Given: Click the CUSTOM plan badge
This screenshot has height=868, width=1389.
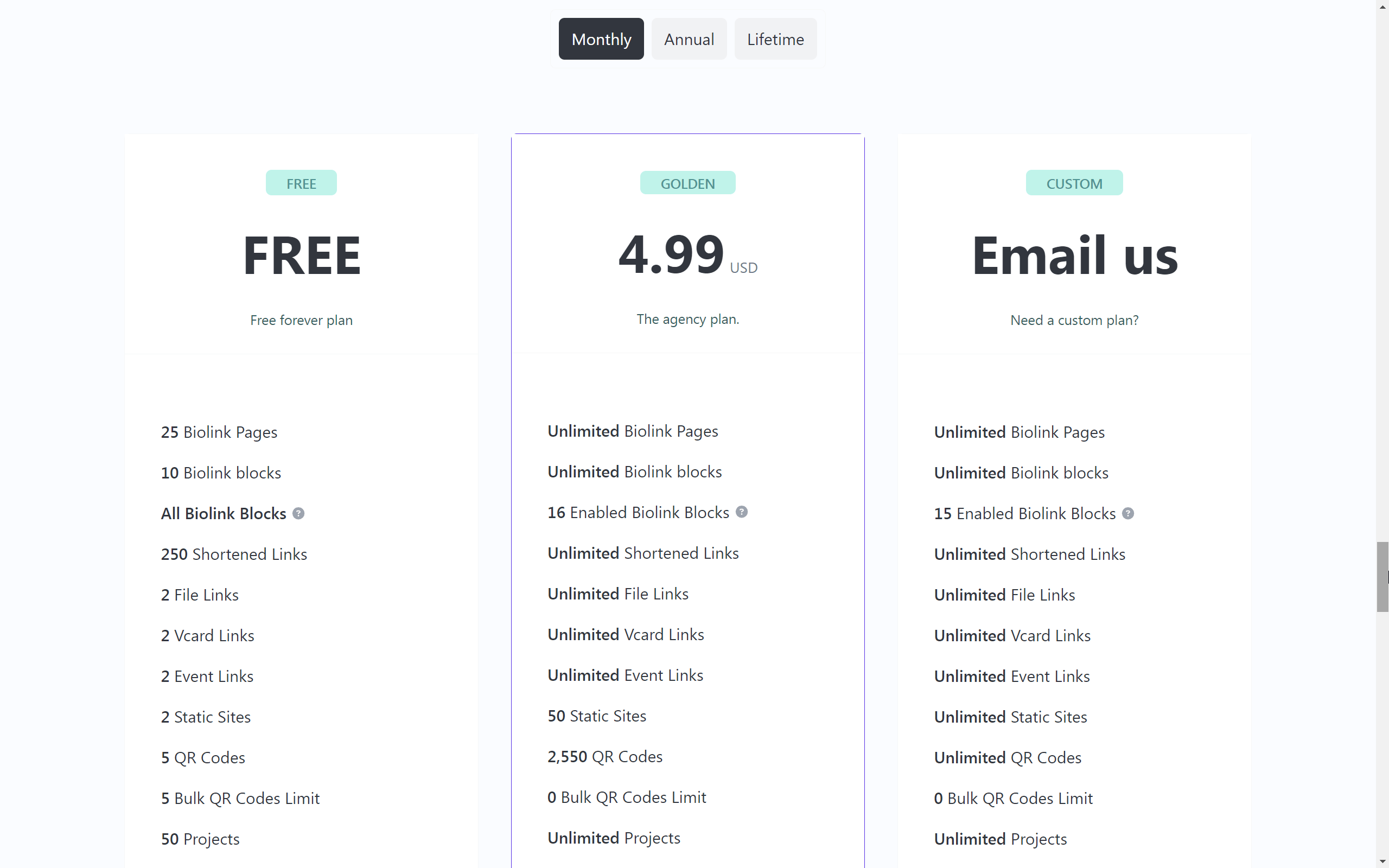Looking at the screenshot, I should pyautogui.click(x=1074, y=183).
